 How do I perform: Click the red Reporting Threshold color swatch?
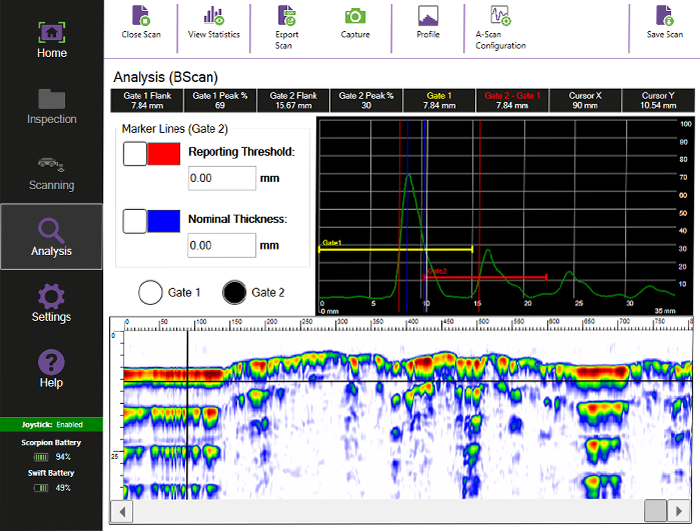click(x=162, y=153)
